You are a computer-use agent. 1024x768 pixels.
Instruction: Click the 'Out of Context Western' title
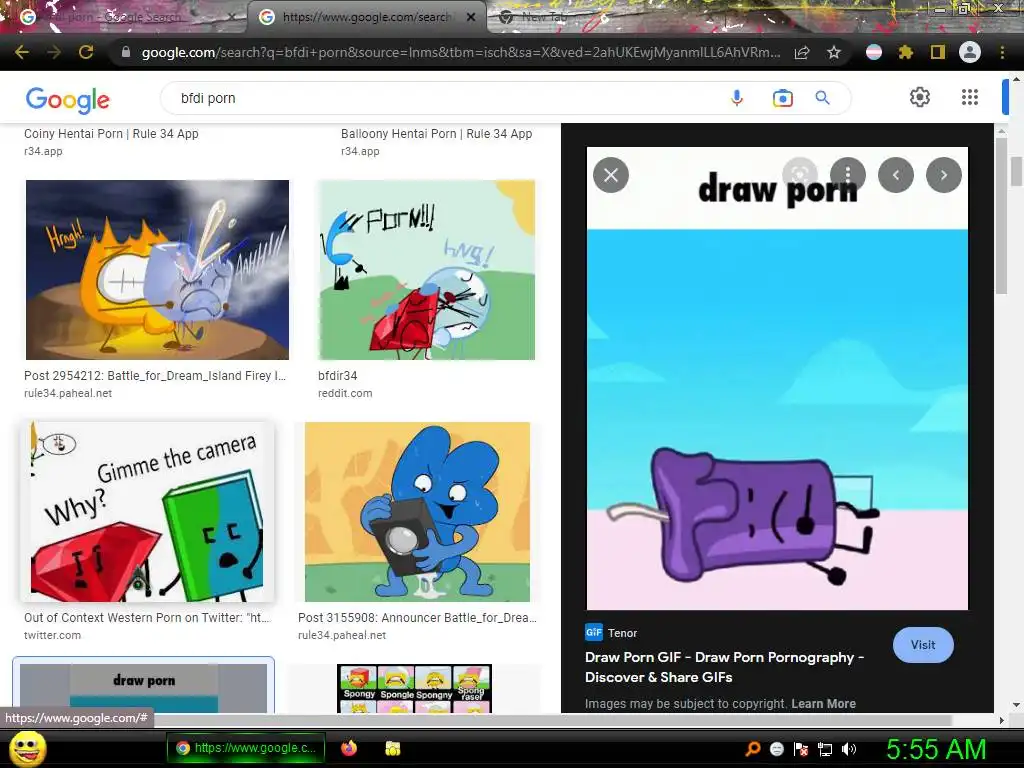(x=147, y=617)
